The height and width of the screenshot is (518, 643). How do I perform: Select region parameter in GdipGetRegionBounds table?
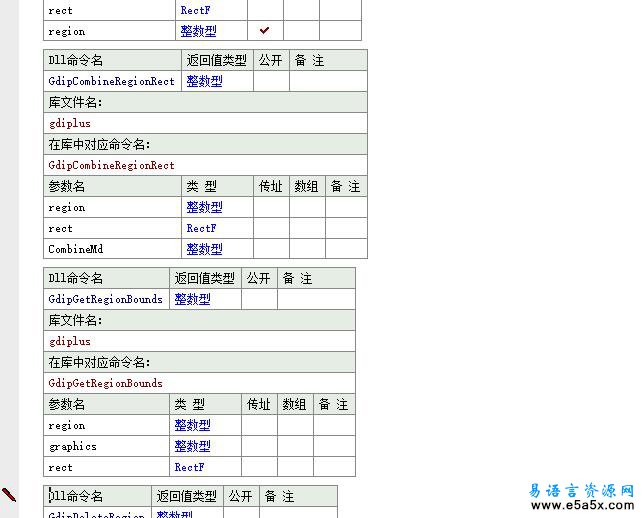(106, 425)
